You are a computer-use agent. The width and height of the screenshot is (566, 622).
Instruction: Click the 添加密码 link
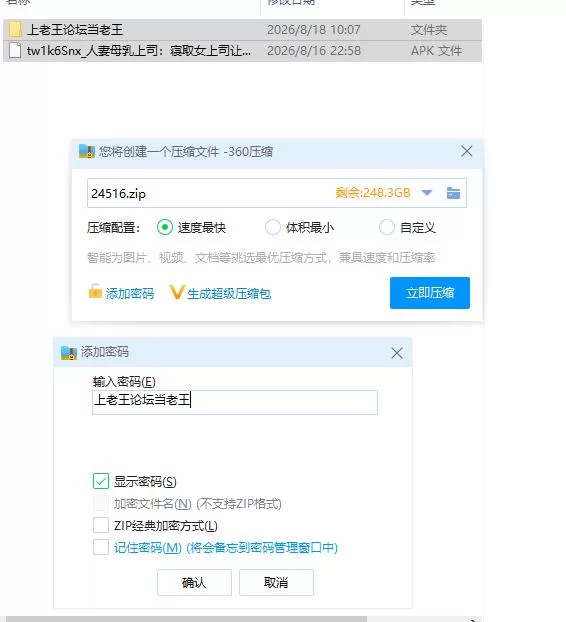point(130,294)
